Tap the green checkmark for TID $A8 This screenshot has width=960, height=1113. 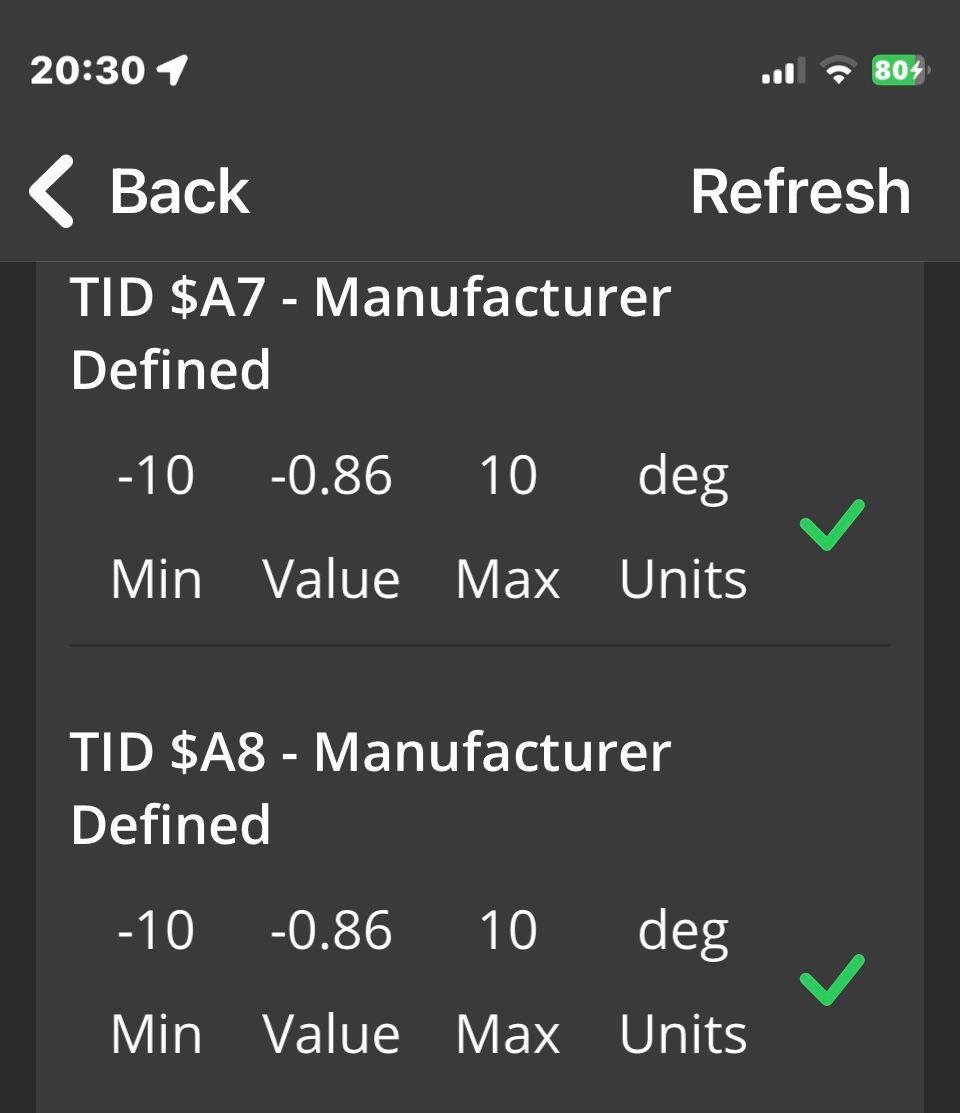832,980
